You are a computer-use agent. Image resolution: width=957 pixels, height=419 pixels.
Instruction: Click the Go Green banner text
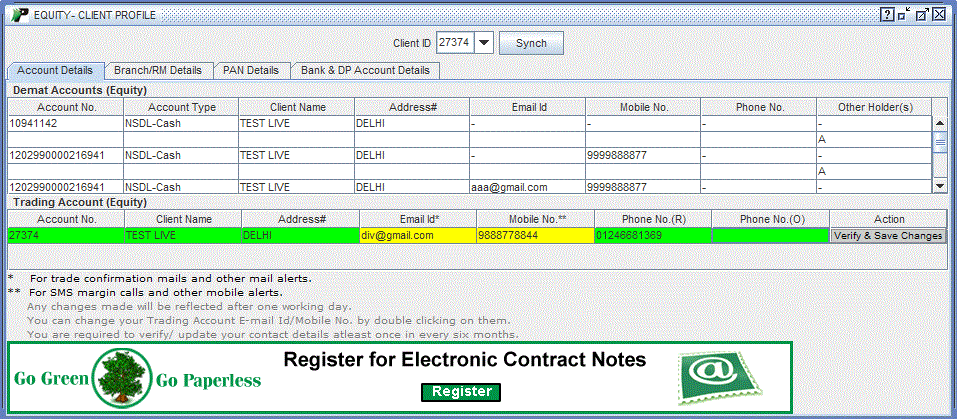point(52,381)
